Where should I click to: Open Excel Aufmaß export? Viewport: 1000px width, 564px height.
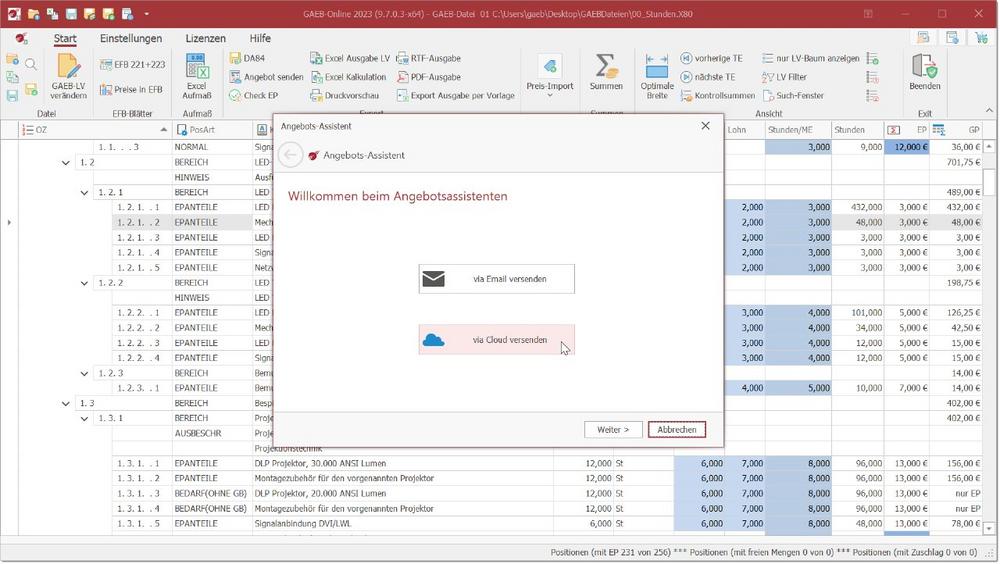pos(196,74)
